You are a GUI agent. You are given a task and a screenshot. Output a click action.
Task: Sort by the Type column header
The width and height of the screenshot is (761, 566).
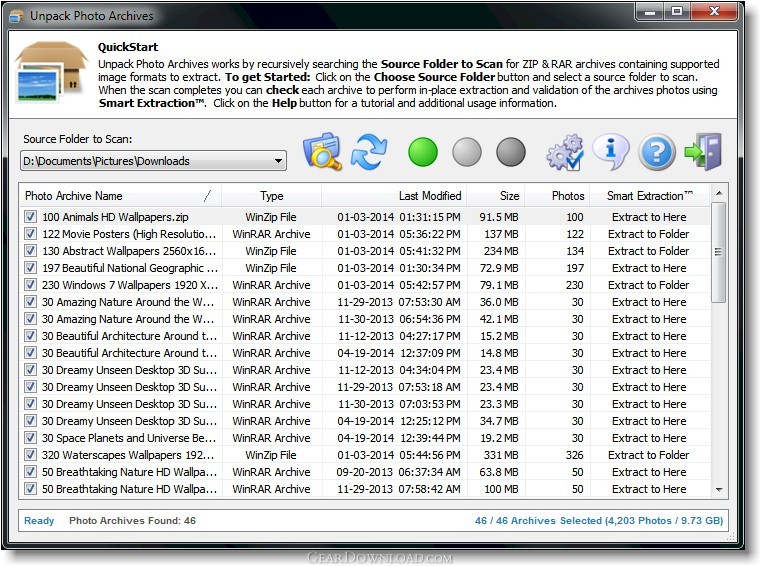coord(271,196)
